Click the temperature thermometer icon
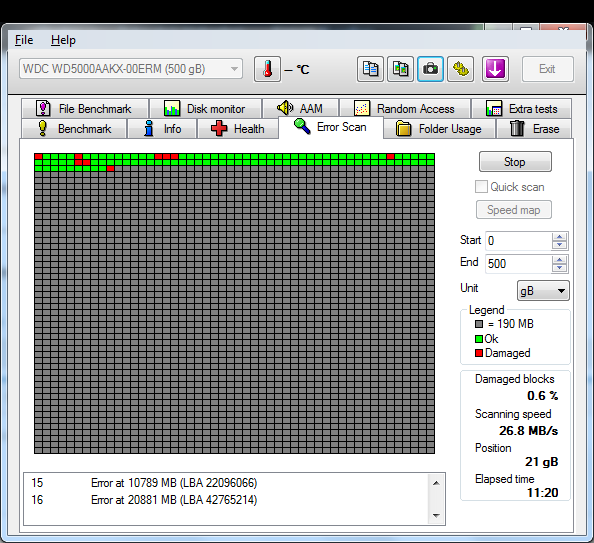The image size is (594, 543). [267, 69]
